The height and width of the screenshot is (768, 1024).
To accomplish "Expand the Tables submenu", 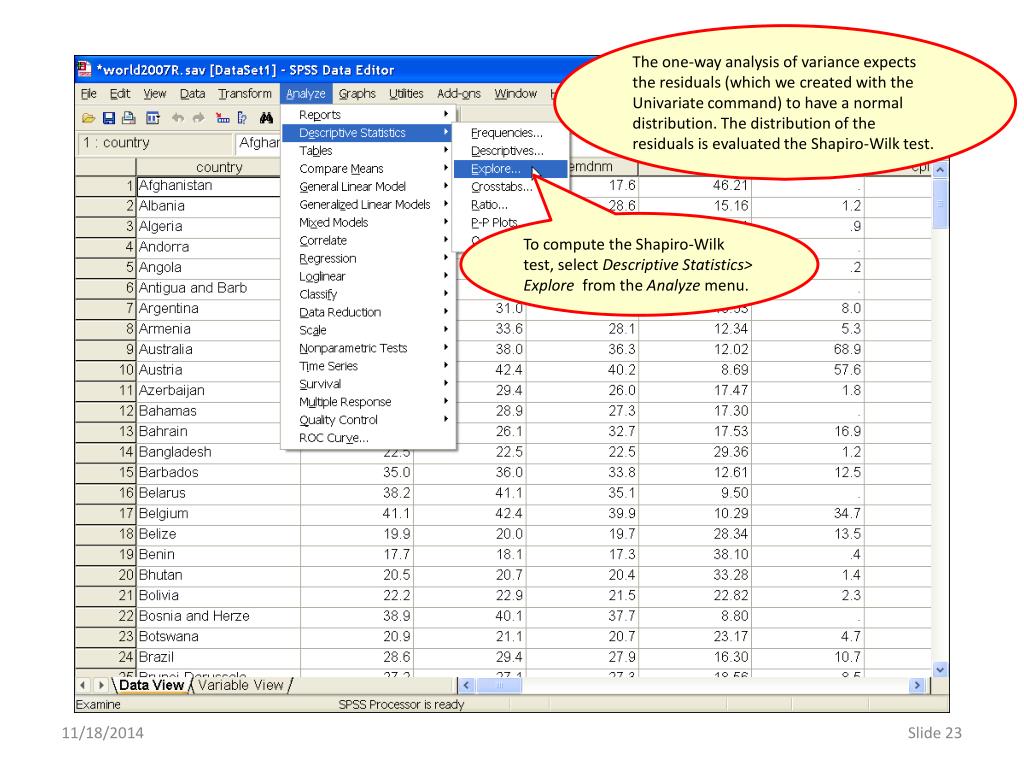I will pyautogui.click(x=368, y=151).
